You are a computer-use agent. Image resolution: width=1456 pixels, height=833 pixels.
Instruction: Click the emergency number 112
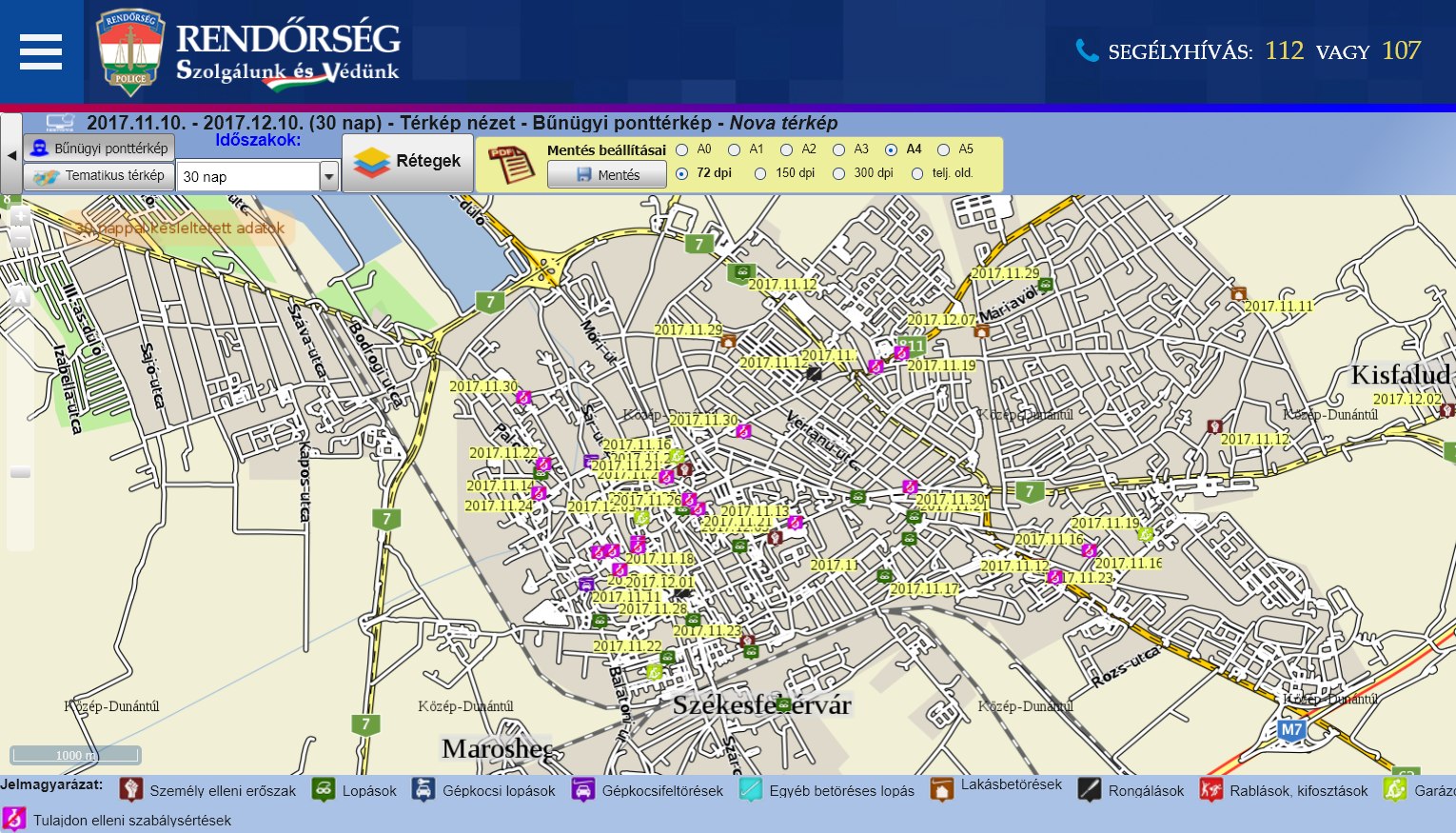tap(1284, 50)
